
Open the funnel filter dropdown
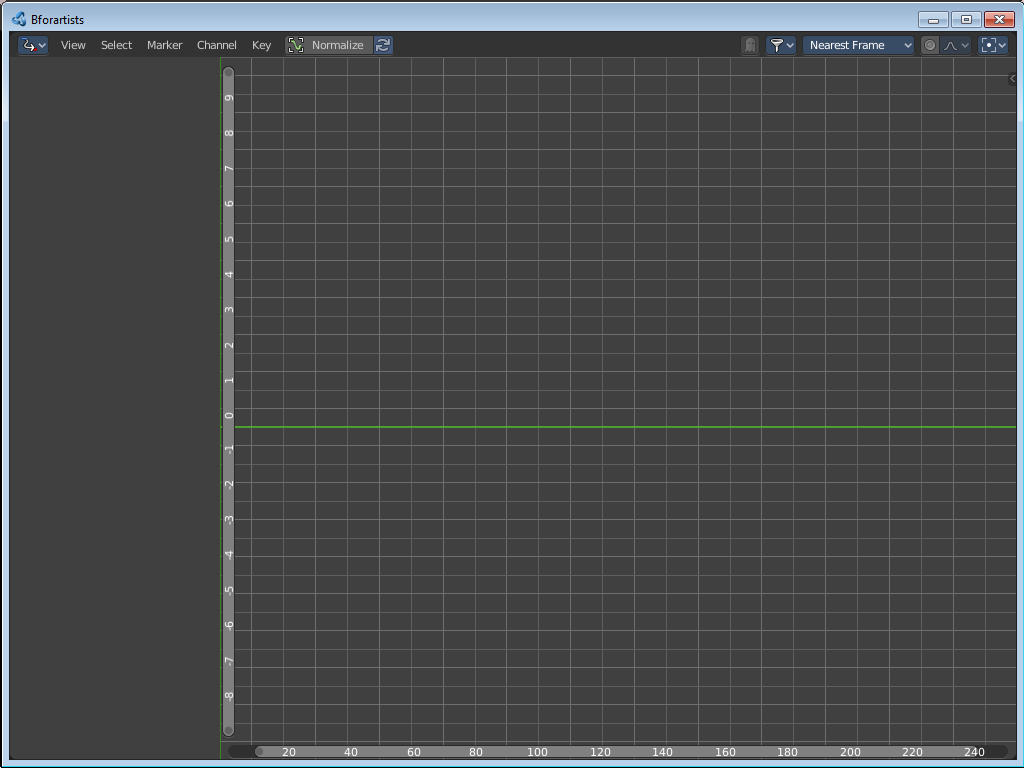[780, 45]
